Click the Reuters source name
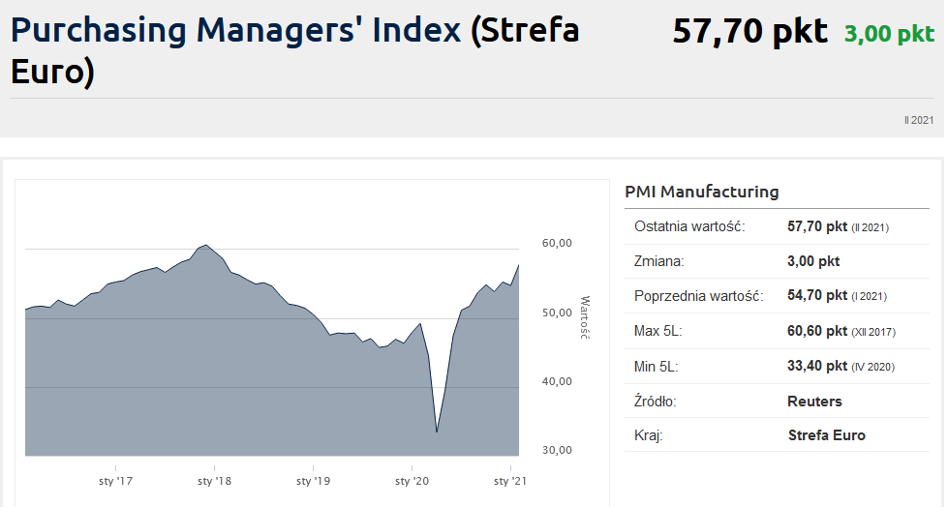Viewport: 948px width, 507px height. (815, 402)
